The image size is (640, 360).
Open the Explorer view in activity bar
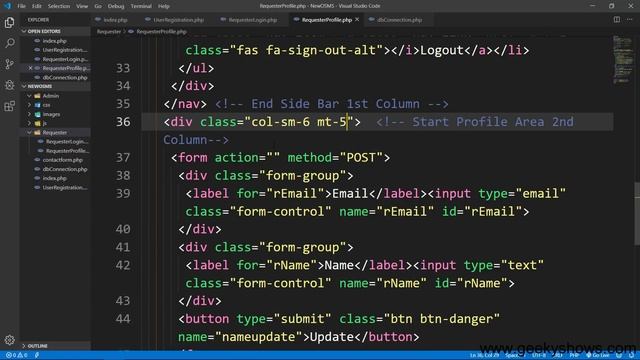pos(9,22)
